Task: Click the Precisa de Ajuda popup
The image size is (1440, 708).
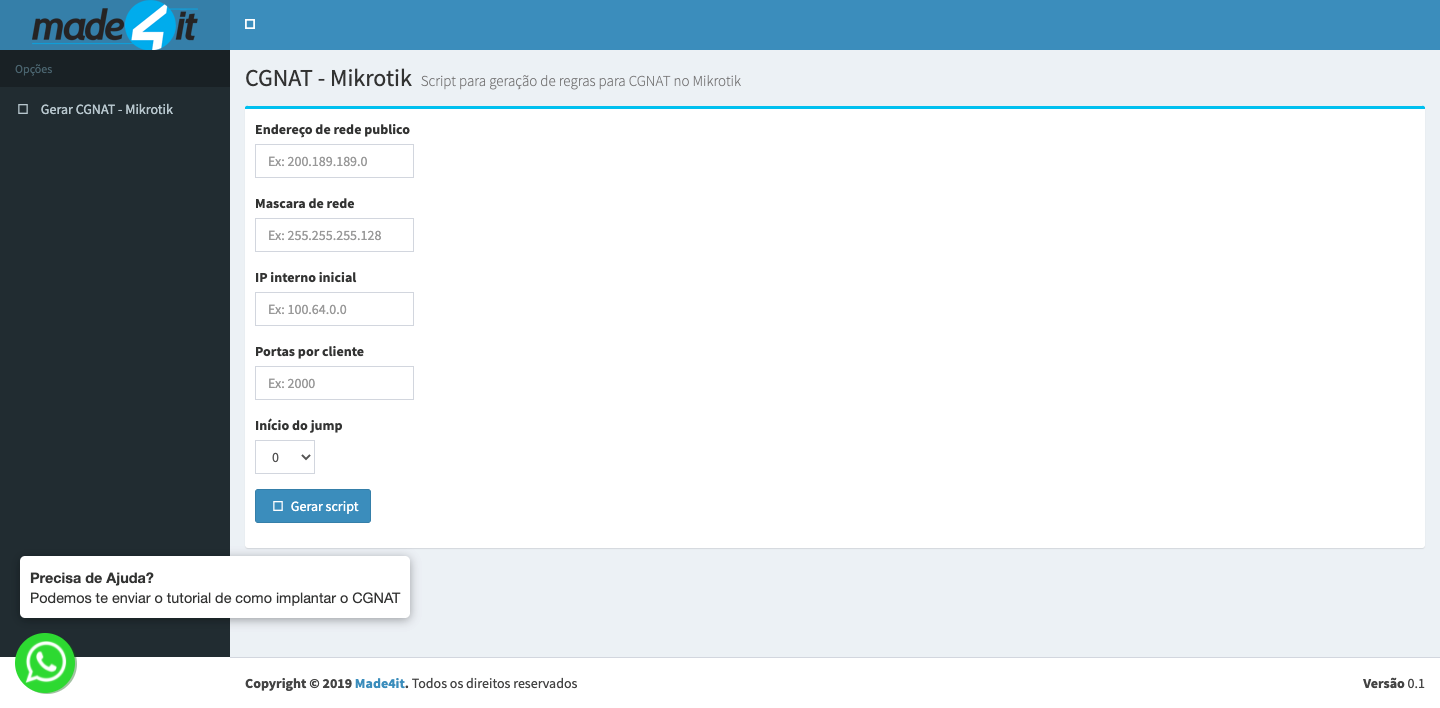Action: coord(215,587)
